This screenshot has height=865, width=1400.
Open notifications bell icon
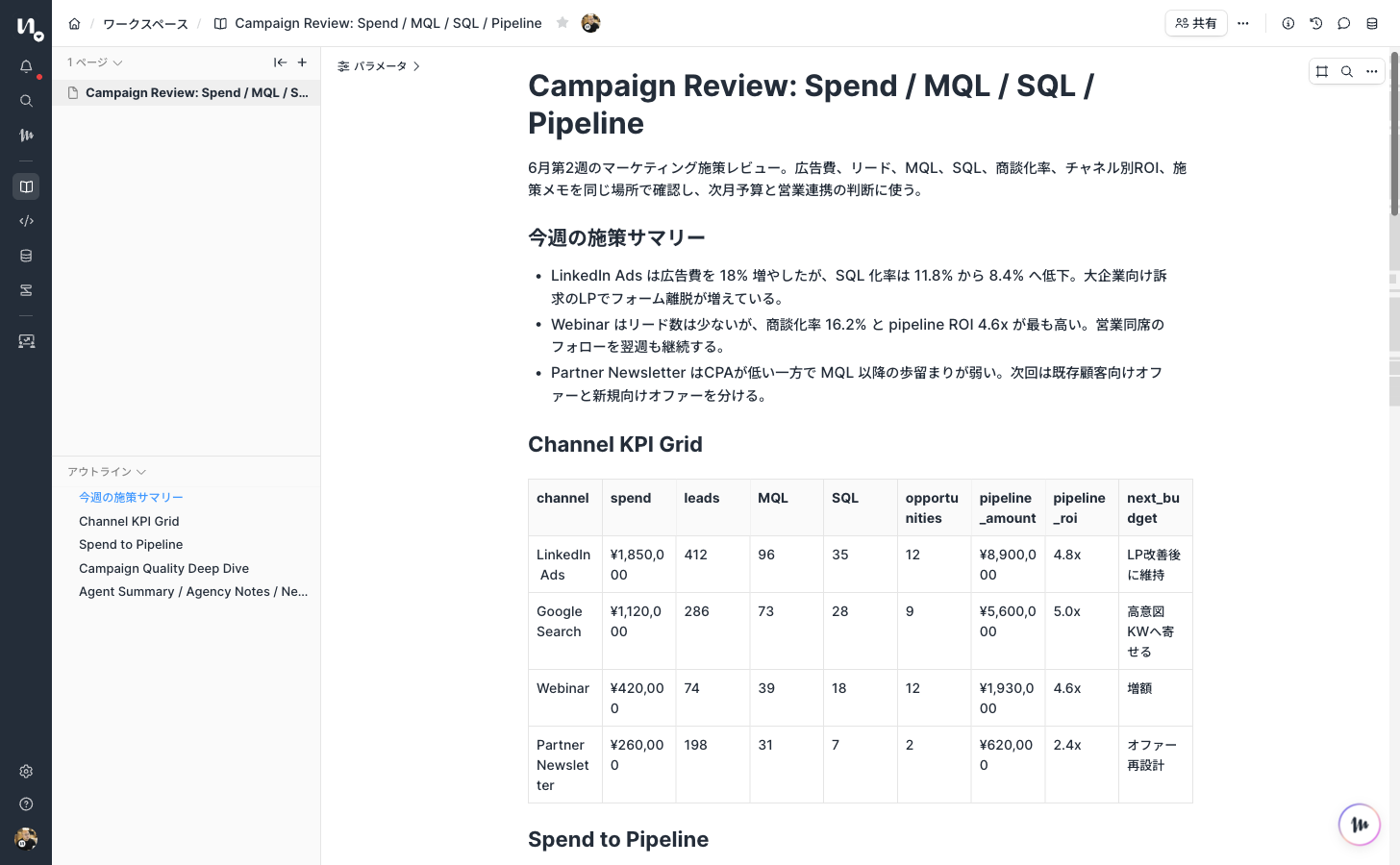tap(26, 66)
